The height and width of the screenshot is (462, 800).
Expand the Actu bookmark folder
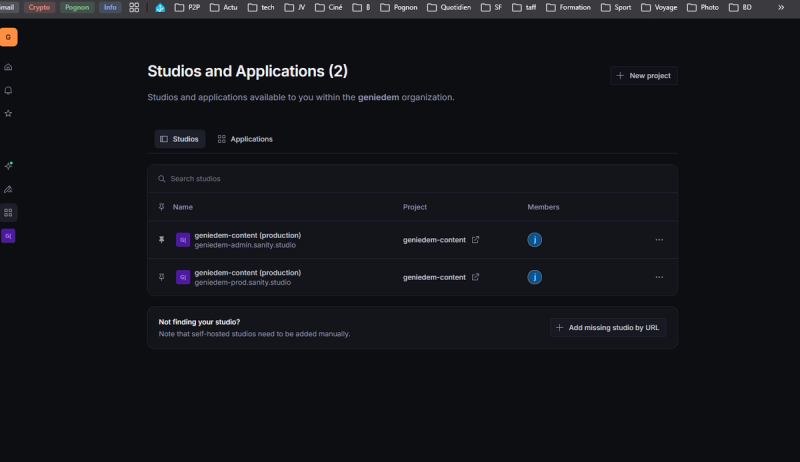[224, 7]
